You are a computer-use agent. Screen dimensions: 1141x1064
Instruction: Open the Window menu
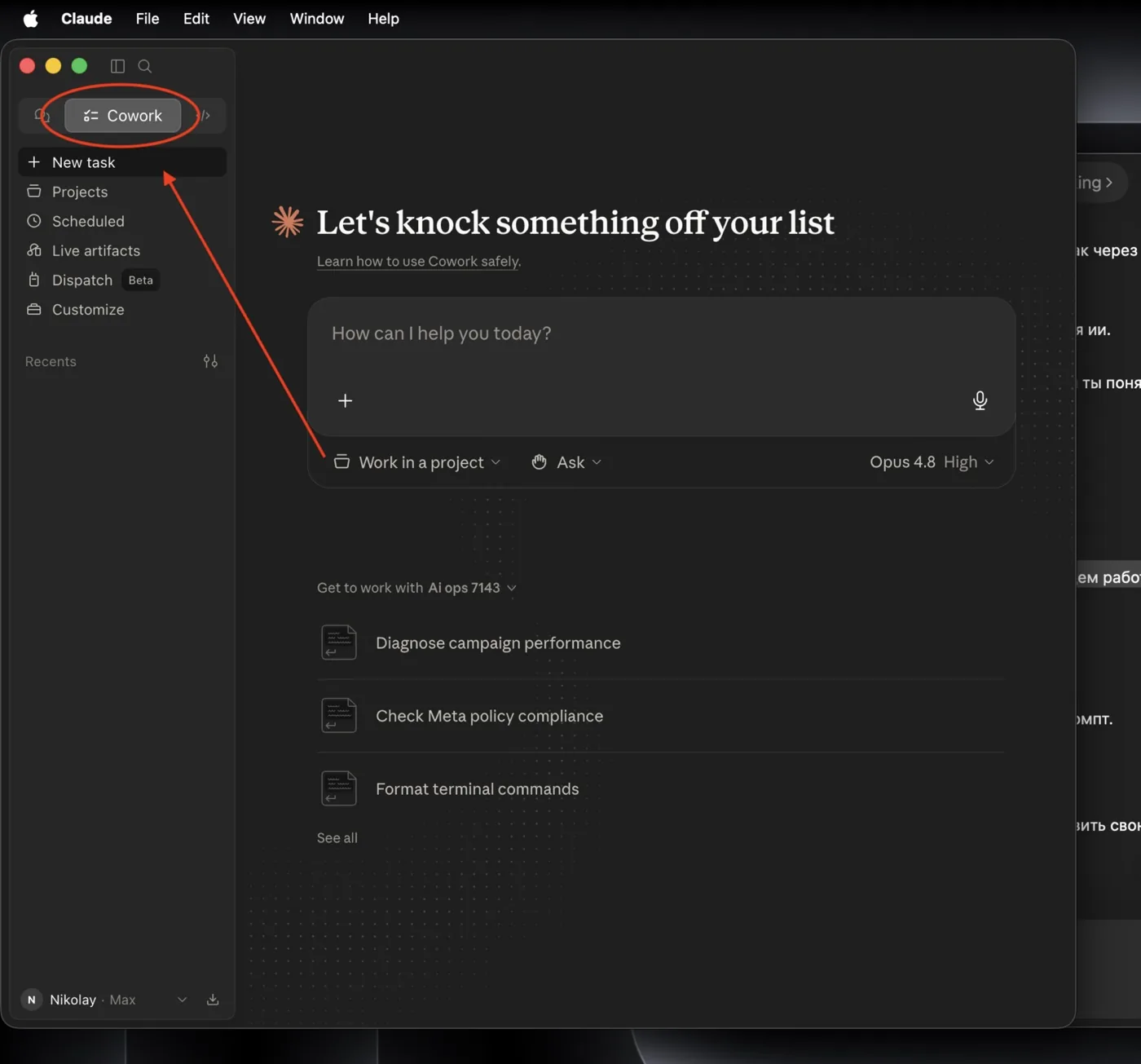coord(317,19)
